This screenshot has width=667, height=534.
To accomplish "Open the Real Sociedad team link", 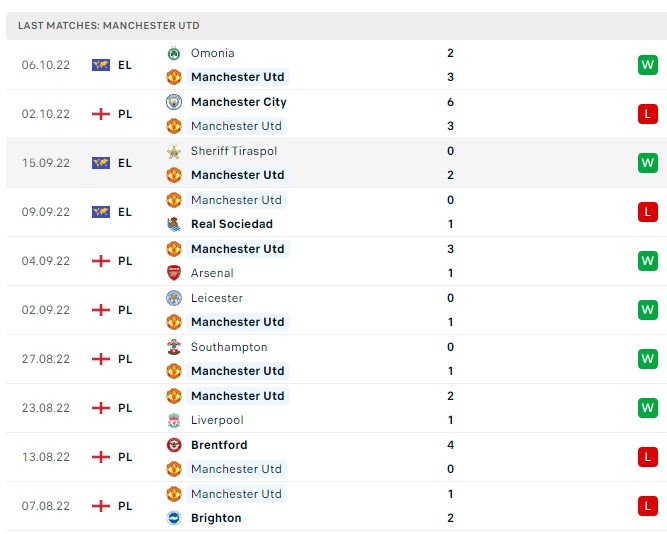I will 231,224.
